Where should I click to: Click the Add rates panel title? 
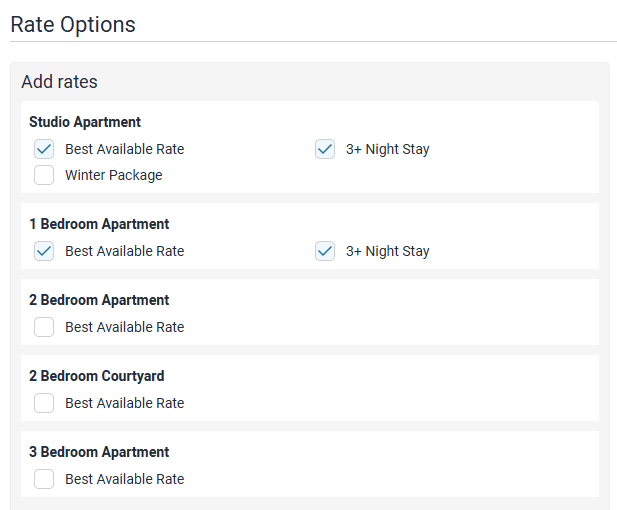click(59, 82)
